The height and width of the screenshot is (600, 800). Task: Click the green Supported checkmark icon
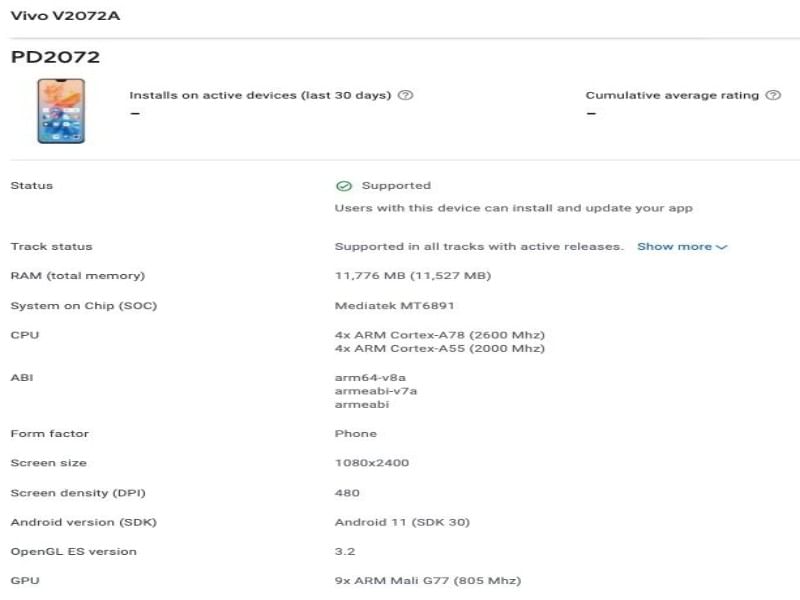344,186
